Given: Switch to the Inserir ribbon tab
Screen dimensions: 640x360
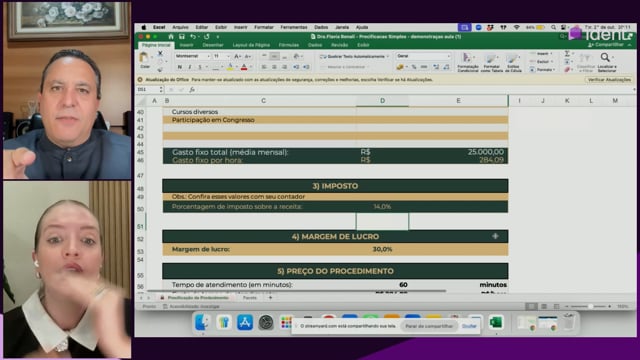Looking at the screenshot, I should click(186, 45).
